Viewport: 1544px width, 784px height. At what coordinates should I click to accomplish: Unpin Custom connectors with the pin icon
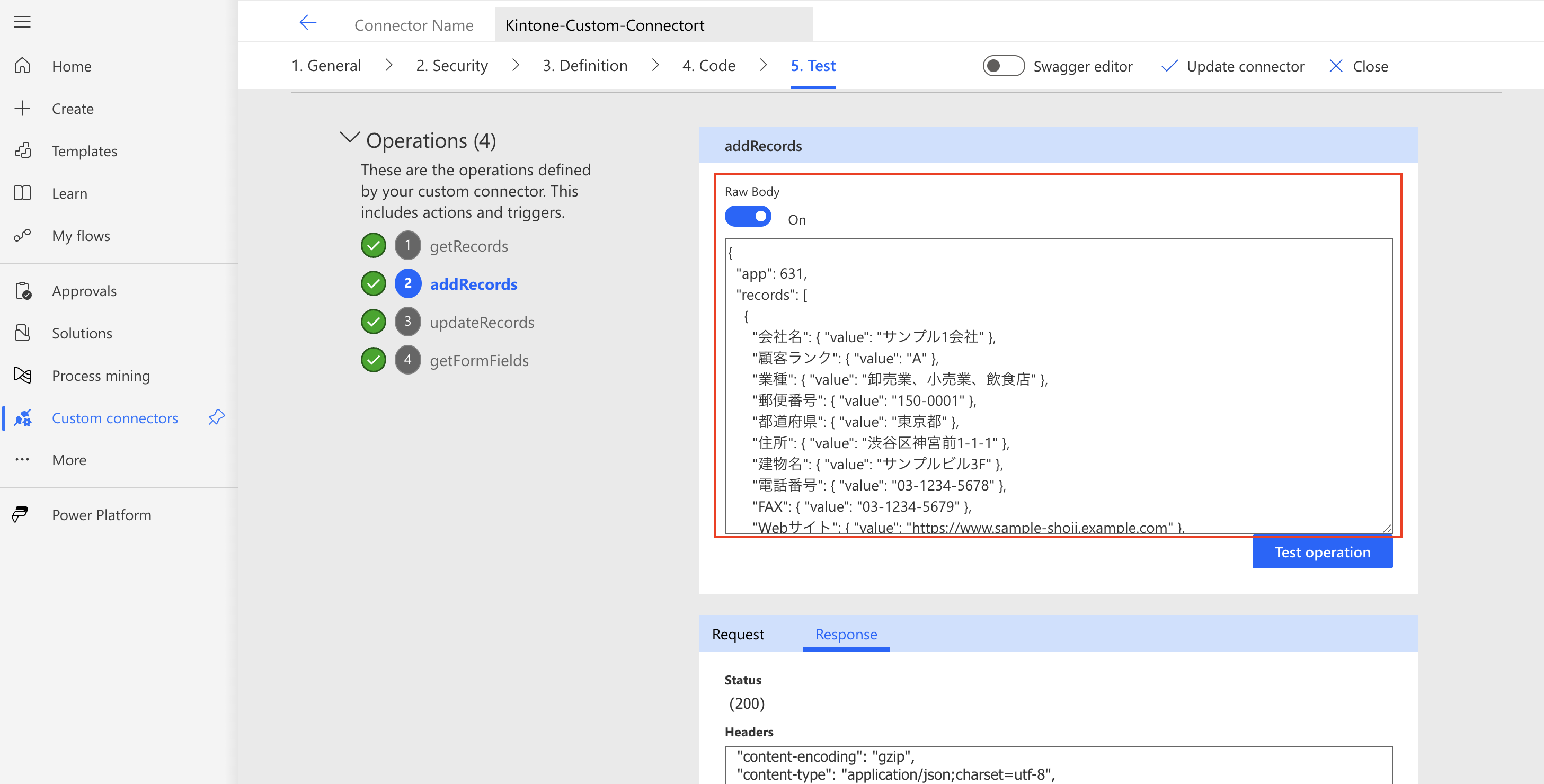click(x=216, y=417)
